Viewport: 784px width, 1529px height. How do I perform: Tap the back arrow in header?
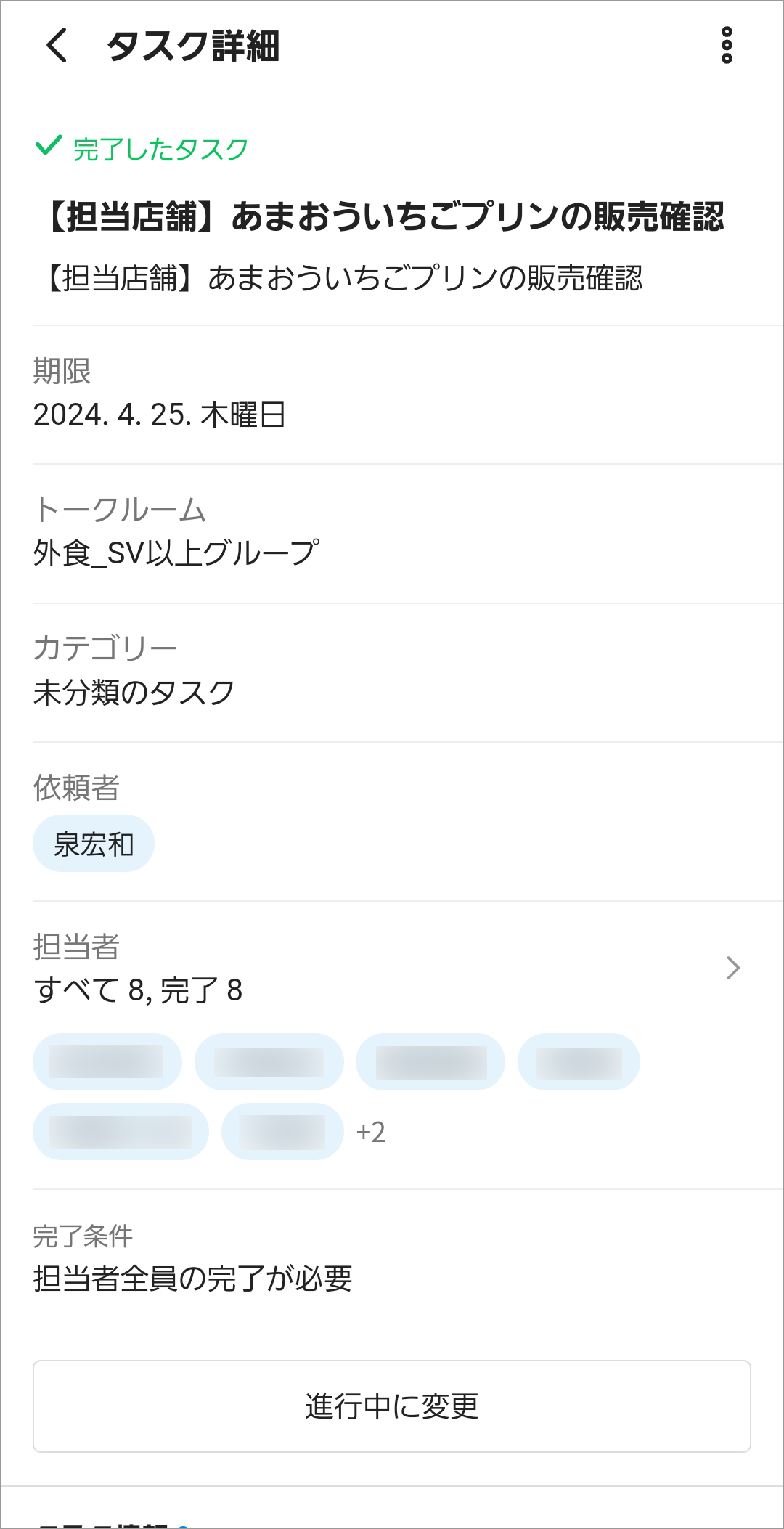coord(57,46)
